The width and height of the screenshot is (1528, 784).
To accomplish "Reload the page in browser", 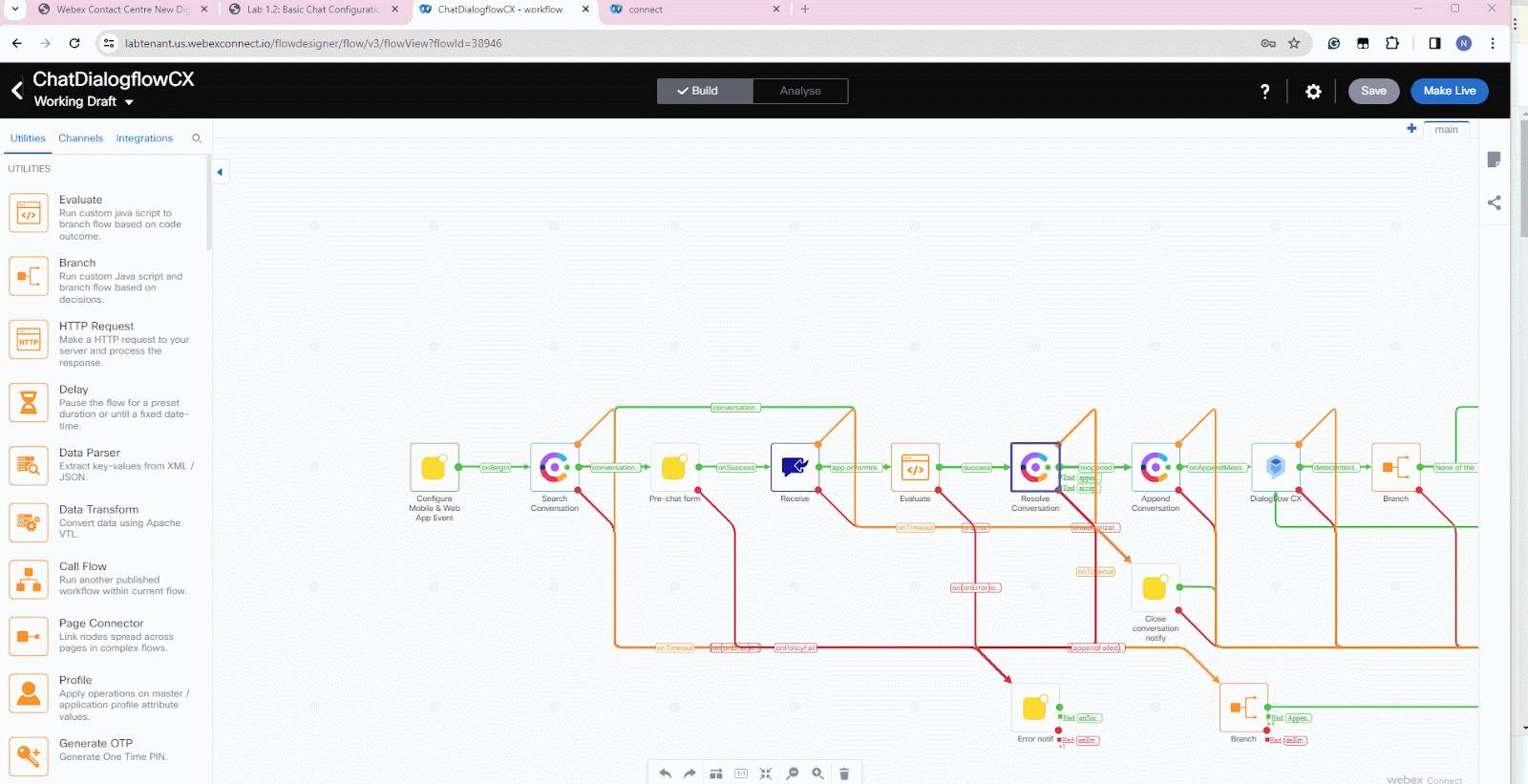I will click(74, 43).
